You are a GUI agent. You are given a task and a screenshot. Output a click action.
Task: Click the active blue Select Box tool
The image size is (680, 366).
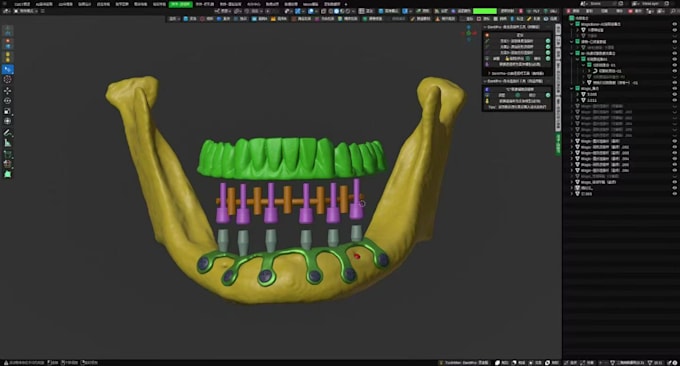tap(7, 69)
